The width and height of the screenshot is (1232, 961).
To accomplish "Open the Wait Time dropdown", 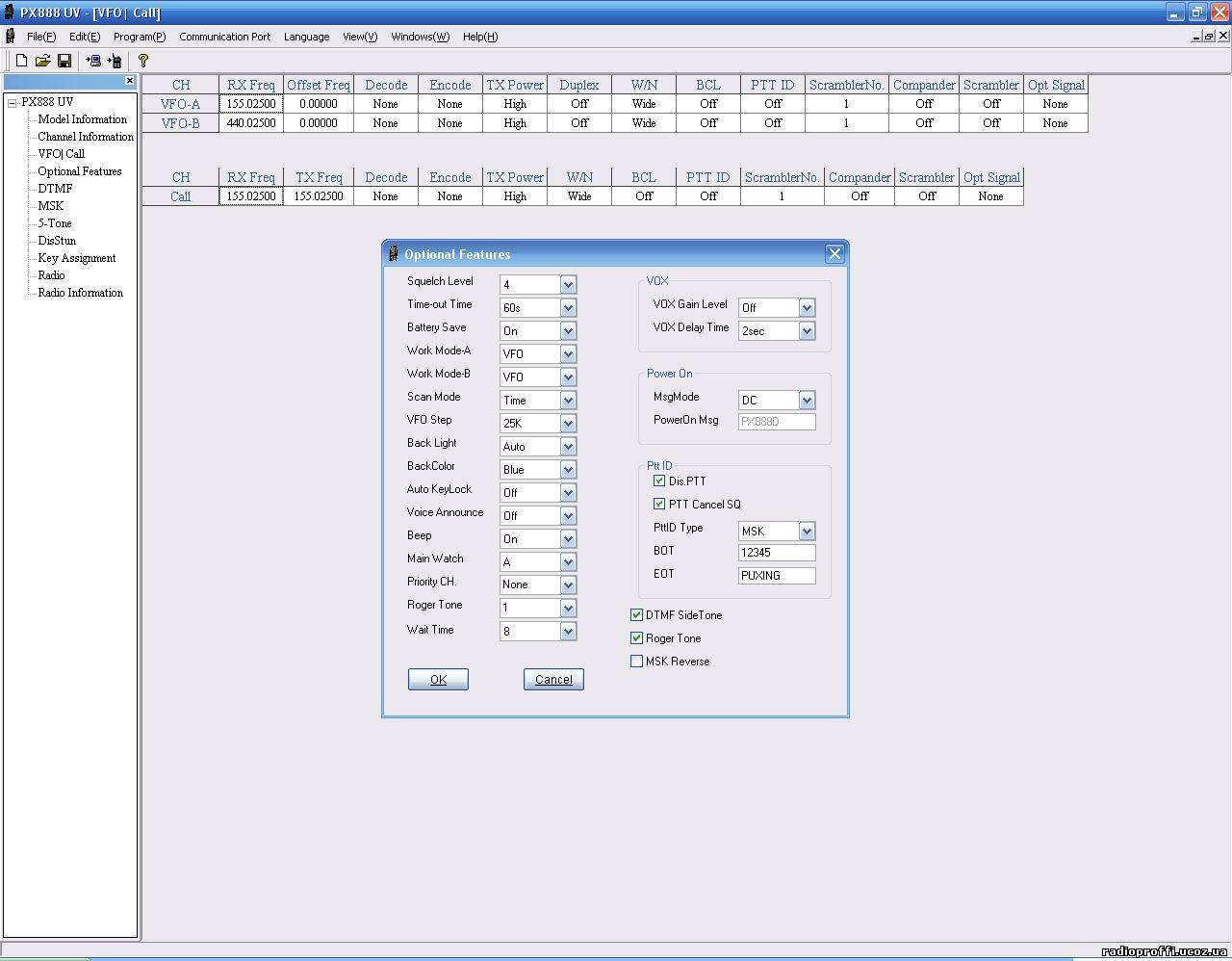I will tap(568, 631).
